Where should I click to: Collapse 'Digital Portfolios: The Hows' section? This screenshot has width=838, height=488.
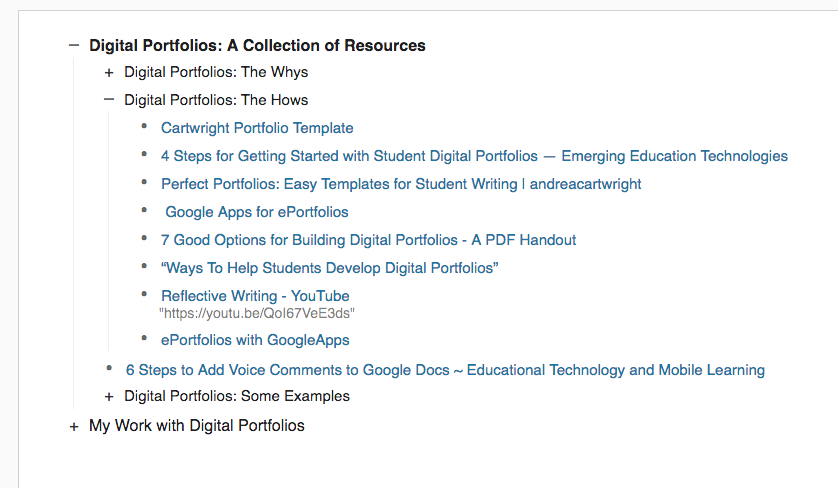(109, 99)
